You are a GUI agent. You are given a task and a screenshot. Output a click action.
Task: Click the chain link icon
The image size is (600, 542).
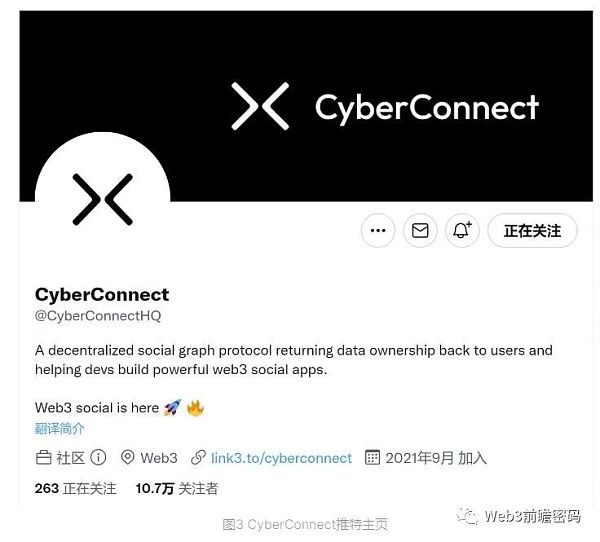point(198,457)
